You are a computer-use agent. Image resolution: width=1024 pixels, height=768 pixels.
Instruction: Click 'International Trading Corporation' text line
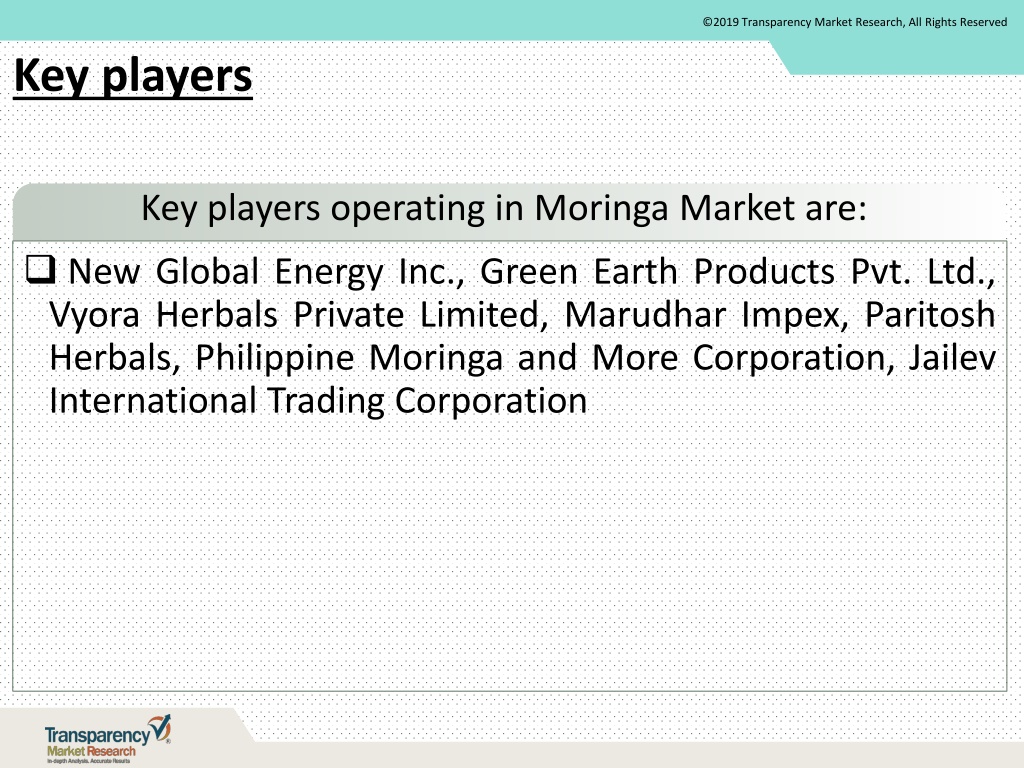click(x=319, y=401)
